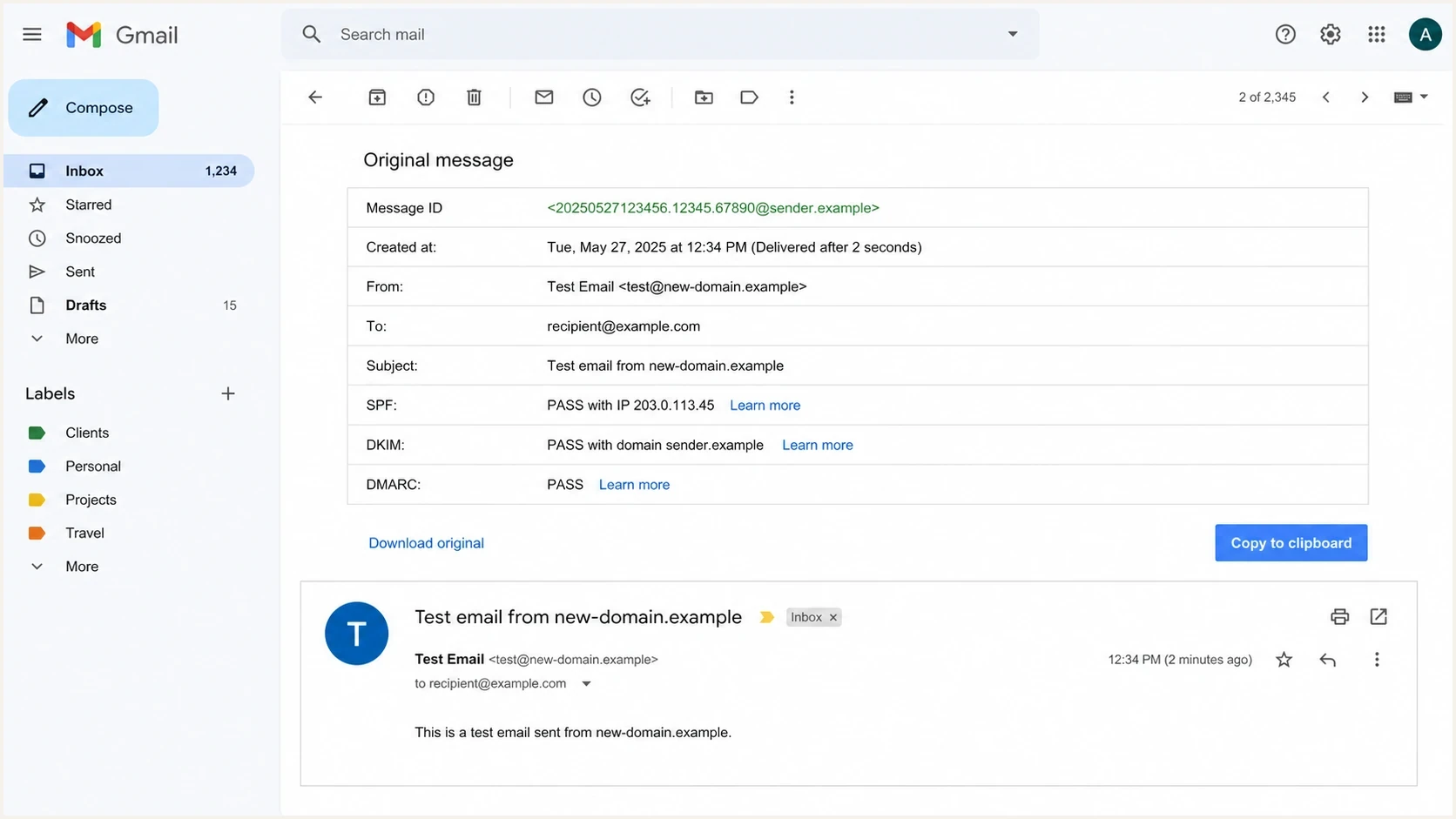Open search options dropdown arrow
The height and width of the screenshot is (819, 1456).
tap(1013, 34)
